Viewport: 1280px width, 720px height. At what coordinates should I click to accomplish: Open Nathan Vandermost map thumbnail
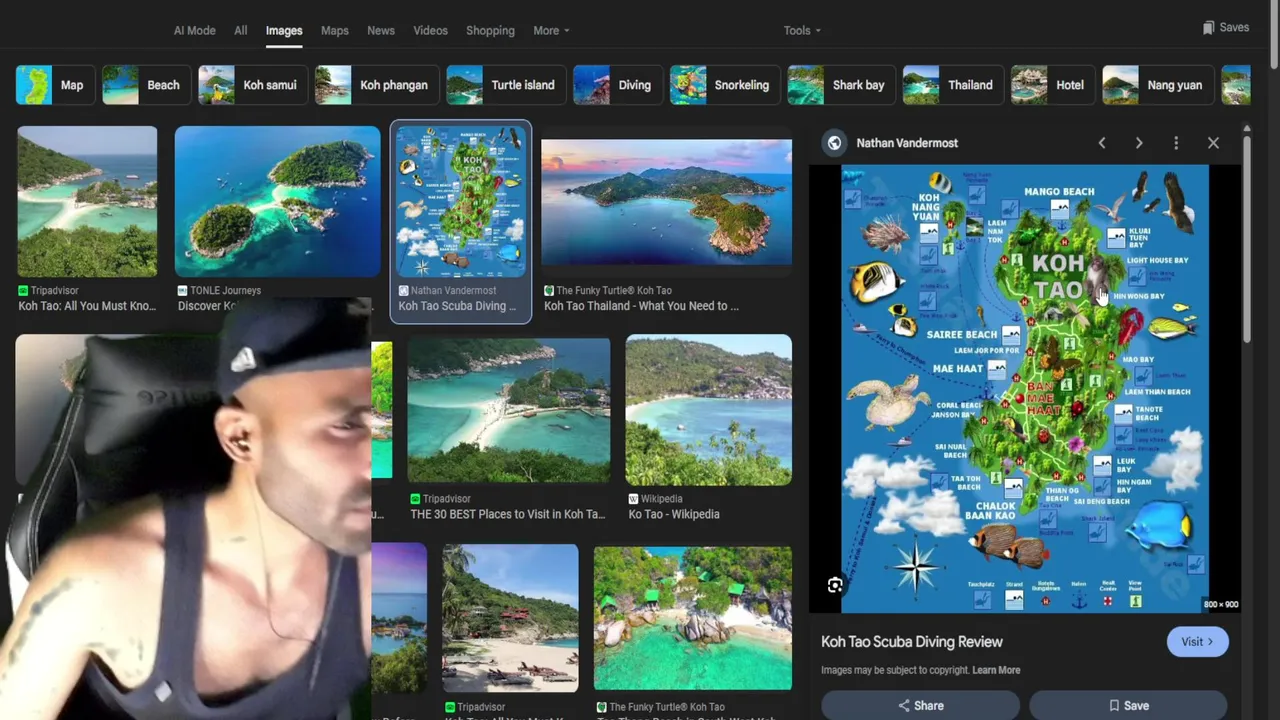pyautogui.click(x=461, y=201)
